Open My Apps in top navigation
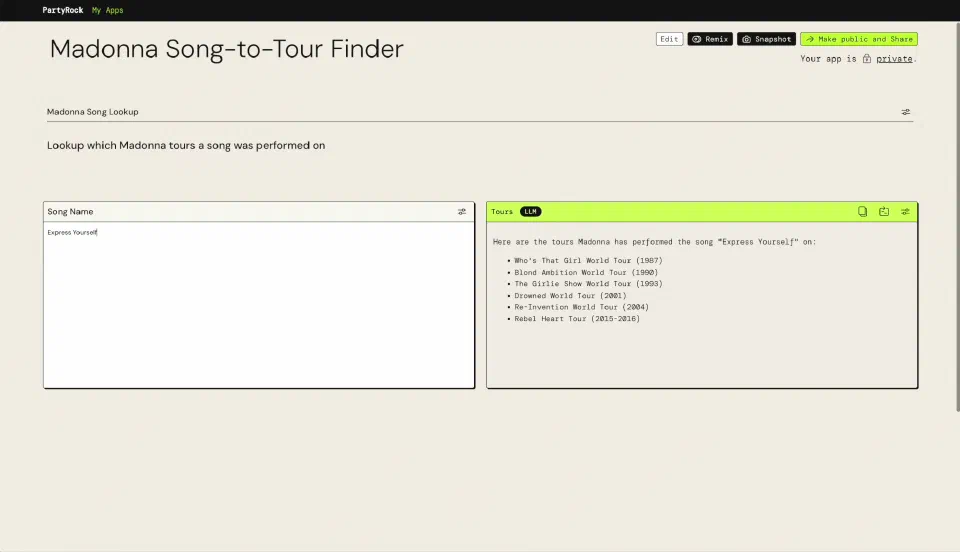Image resolution: width=960 pixels, height=552 pixels. pyautogui.click(x=108, y=10)
